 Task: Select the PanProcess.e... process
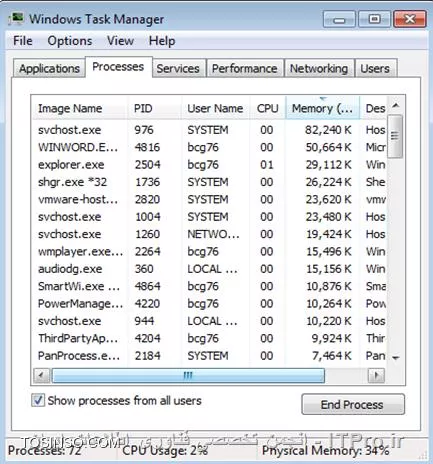[x=210, y=356]
